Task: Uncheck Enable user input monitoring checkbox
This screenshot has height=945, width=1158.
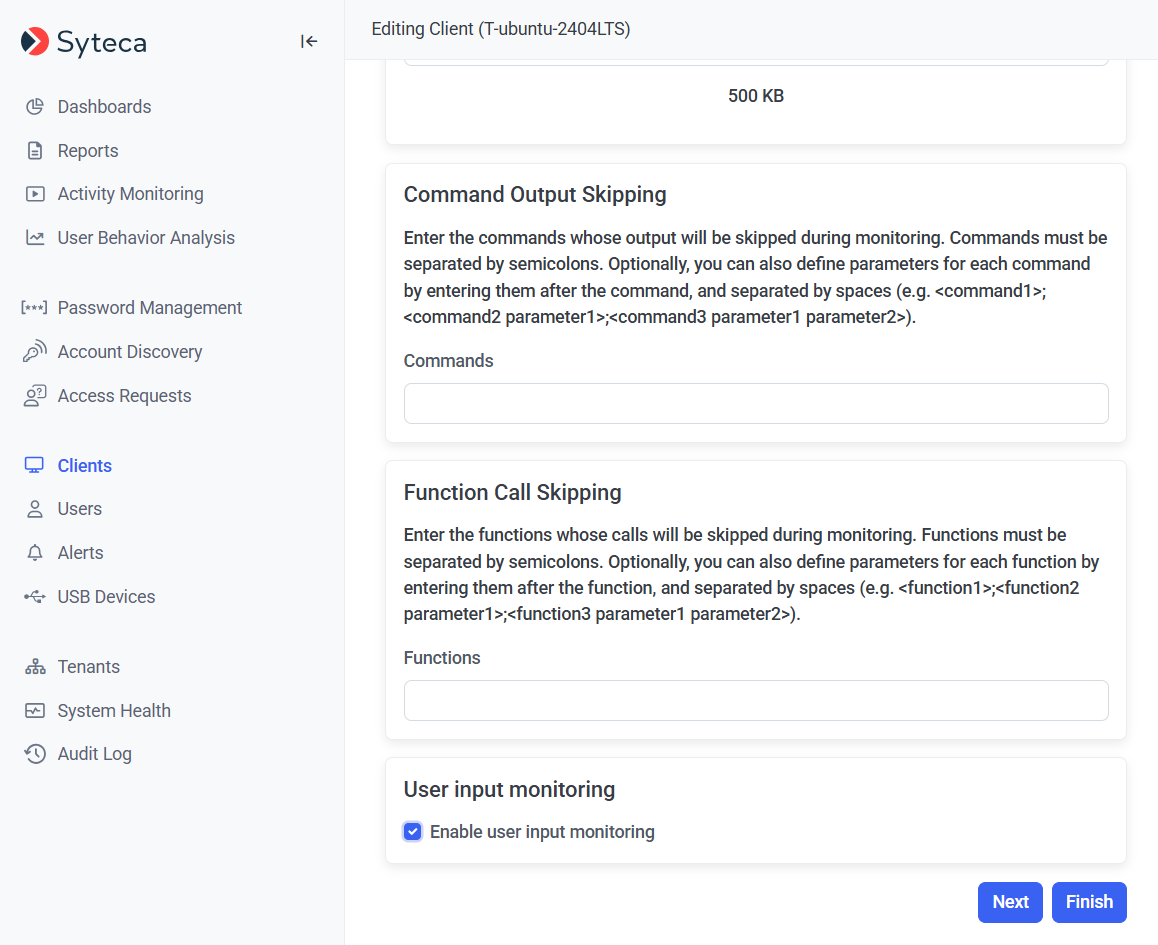Action: (x=413, y=832)
